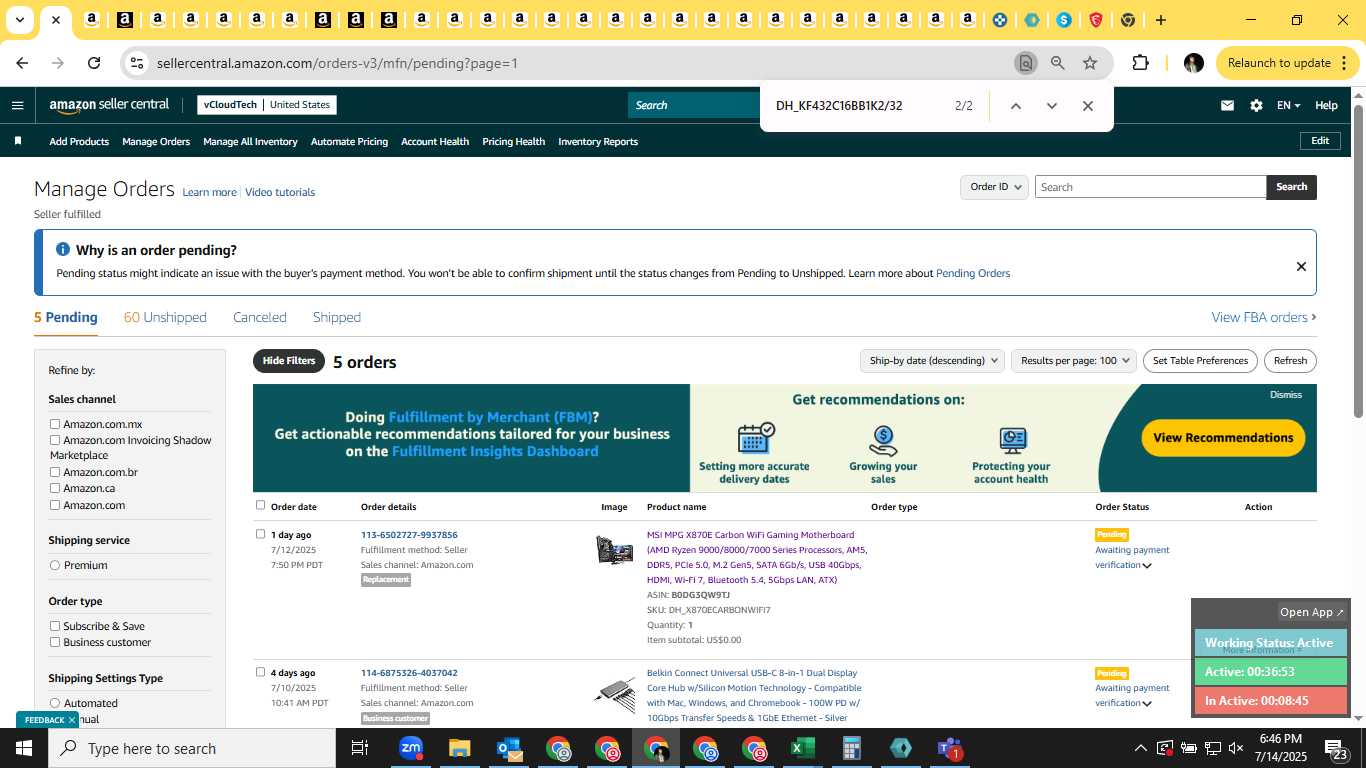Go to next find-in-page match
The image size is (1366, 768).
tap(1052, 106)
